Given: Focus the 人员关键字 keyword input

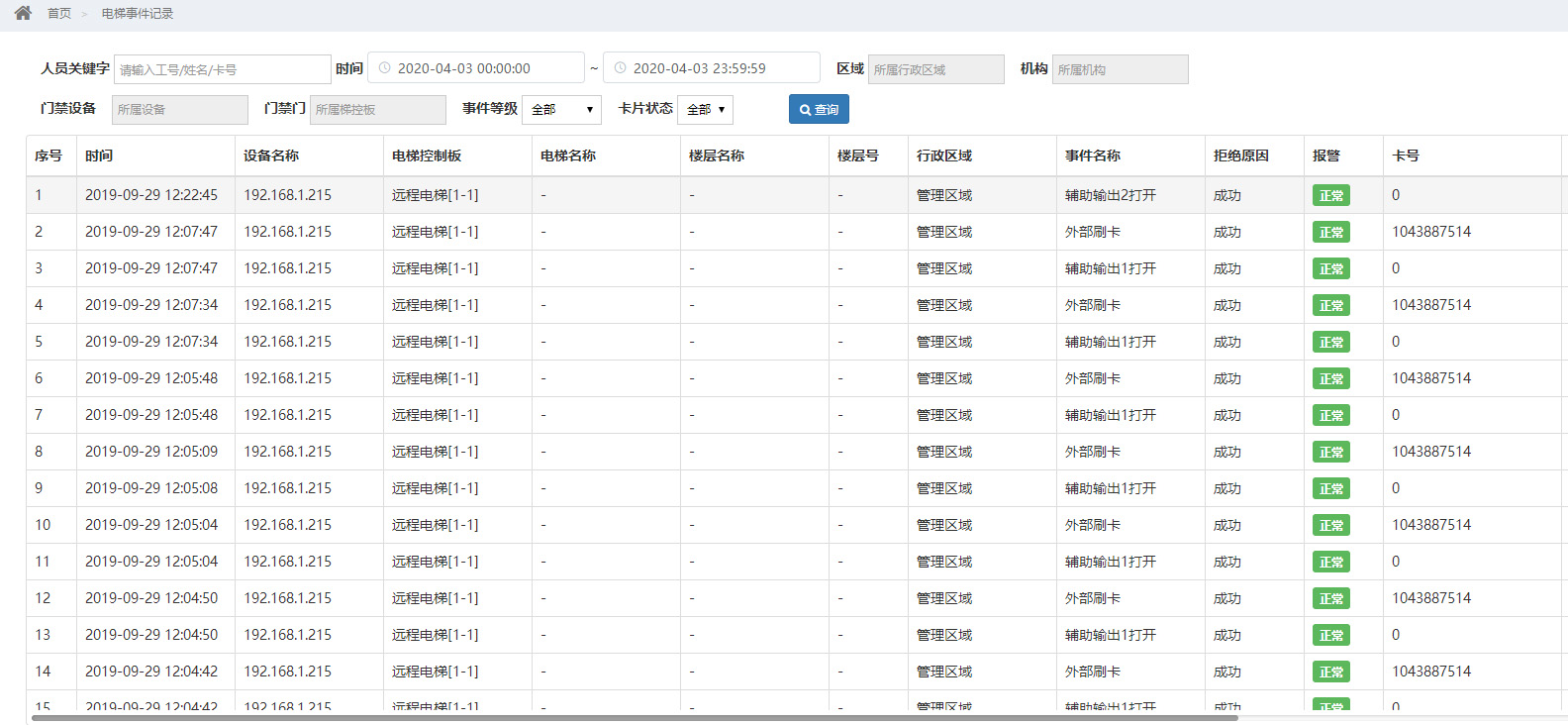Looking at the screenshot, I should (x=222, y=69).
